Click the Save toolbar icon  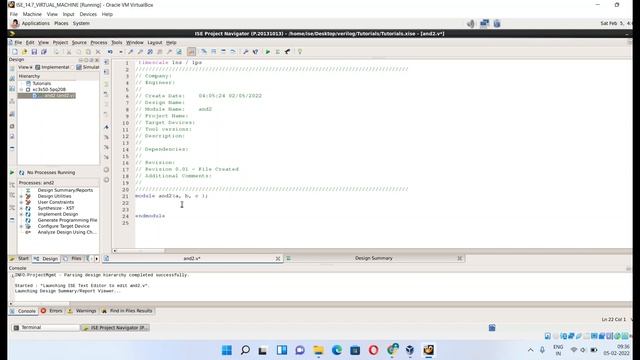[x=34, y=52]
